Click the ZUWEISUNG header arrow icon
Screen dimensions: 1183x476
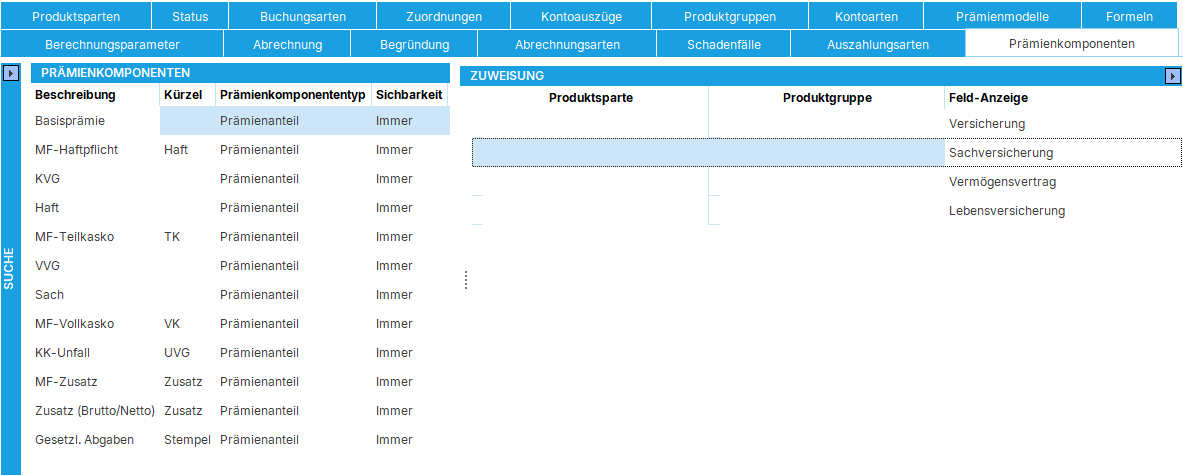click(x=1173, y=76)
